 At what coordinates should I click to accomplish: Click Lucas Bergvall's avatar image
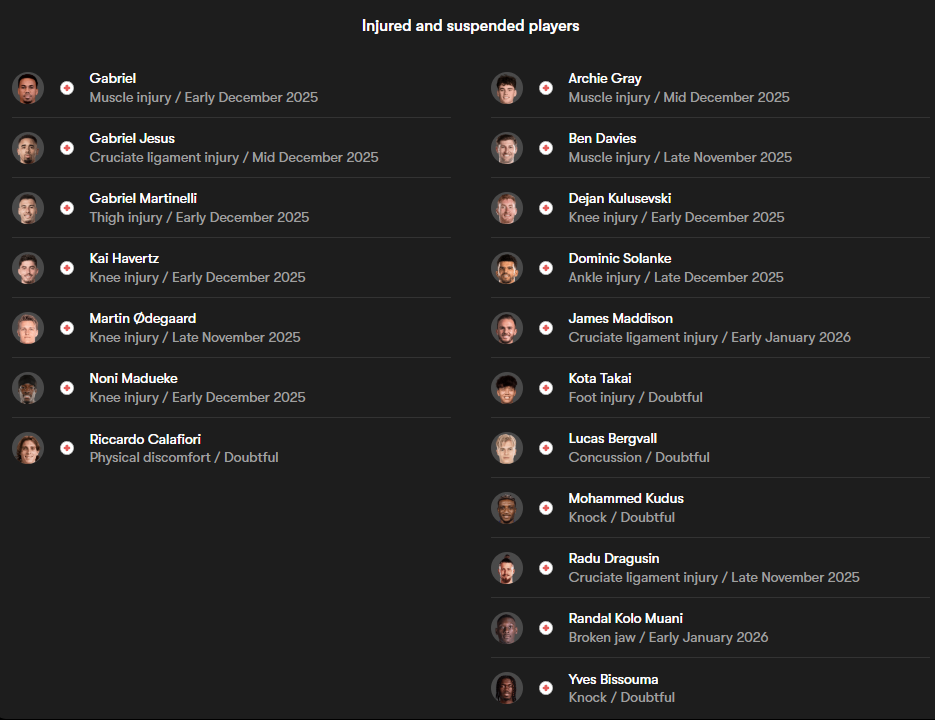tap(507, 448)
